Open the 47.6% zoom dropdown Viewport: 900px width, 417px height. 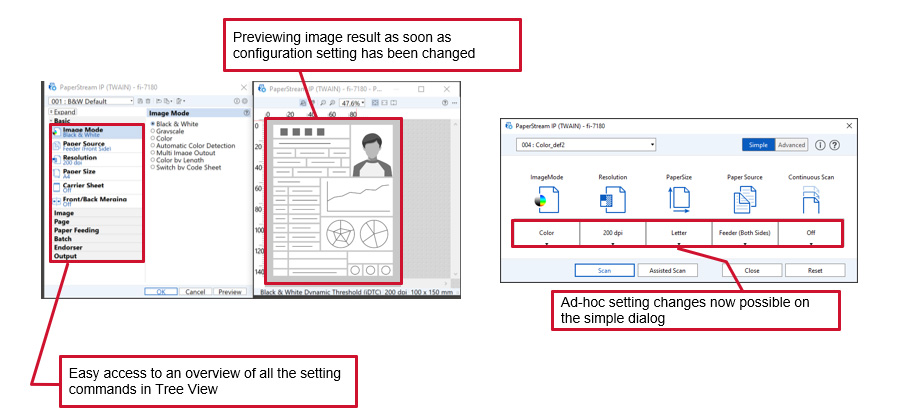[353, 103]
